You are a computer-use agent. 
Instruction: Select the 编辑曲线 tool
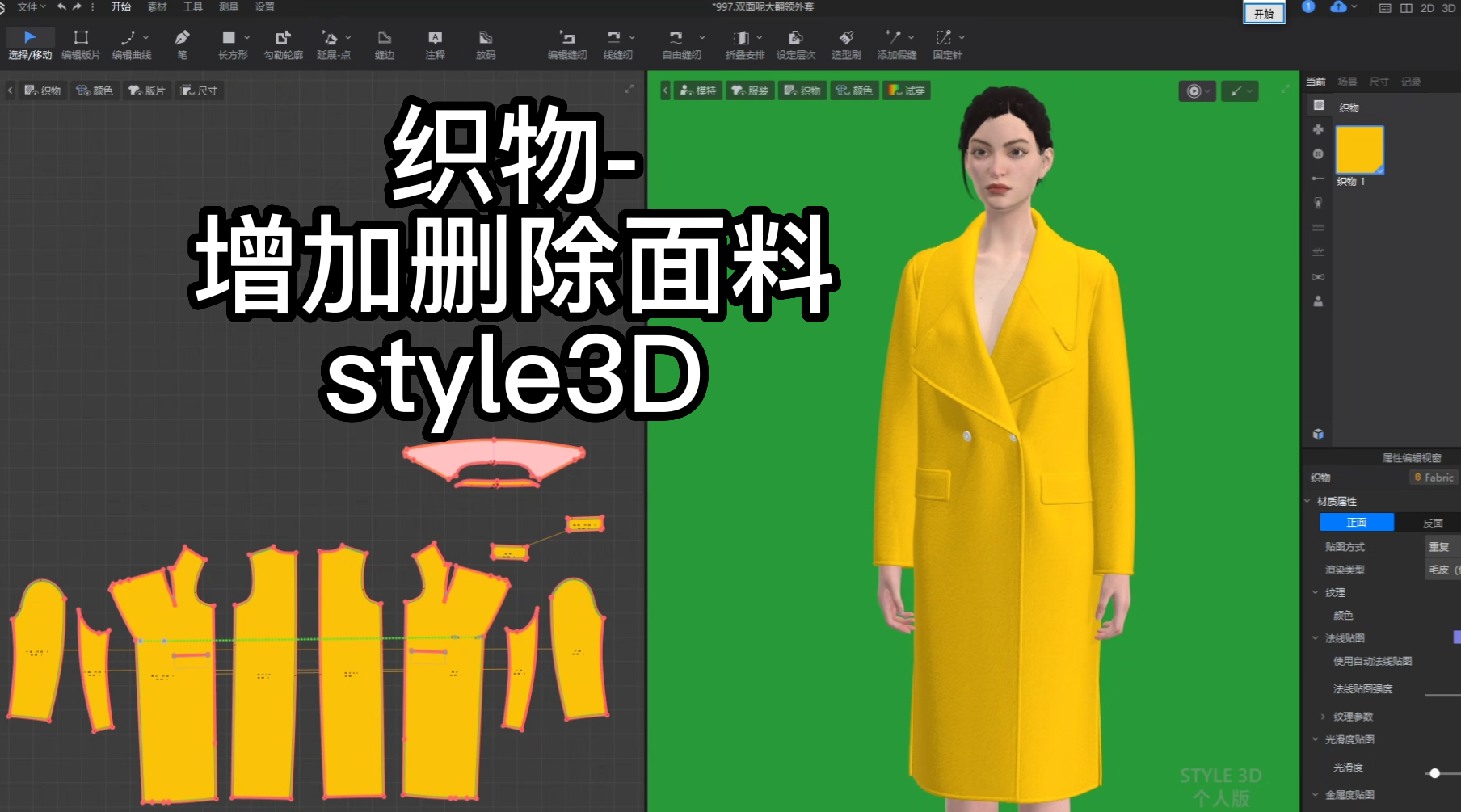[x=130, y=44]
